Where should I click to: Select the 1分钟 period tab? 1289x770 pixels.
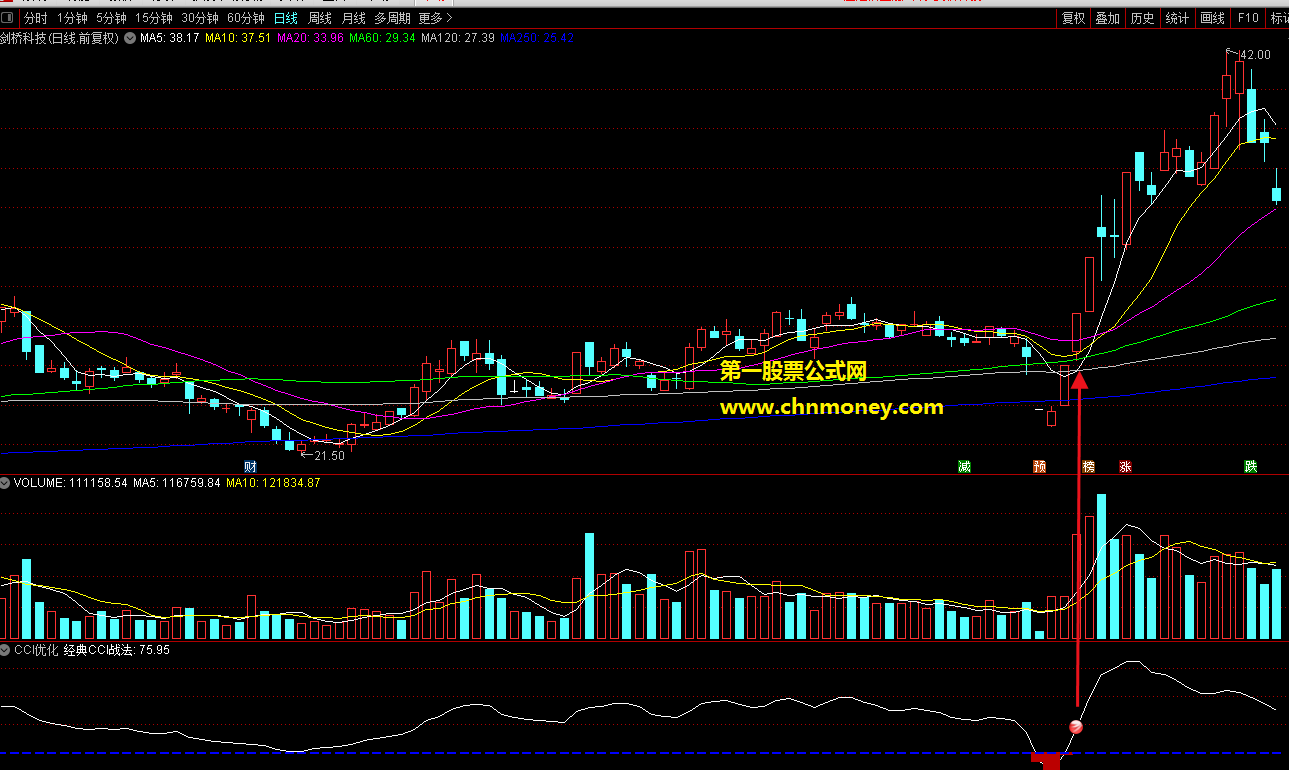pos(72,18)
